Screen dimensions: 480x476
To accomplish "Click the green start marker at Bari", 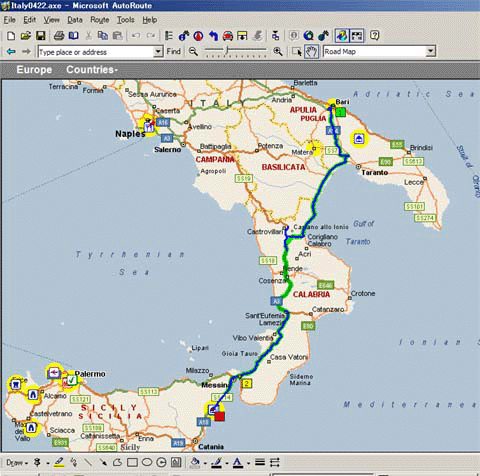I will coord(340,112).
